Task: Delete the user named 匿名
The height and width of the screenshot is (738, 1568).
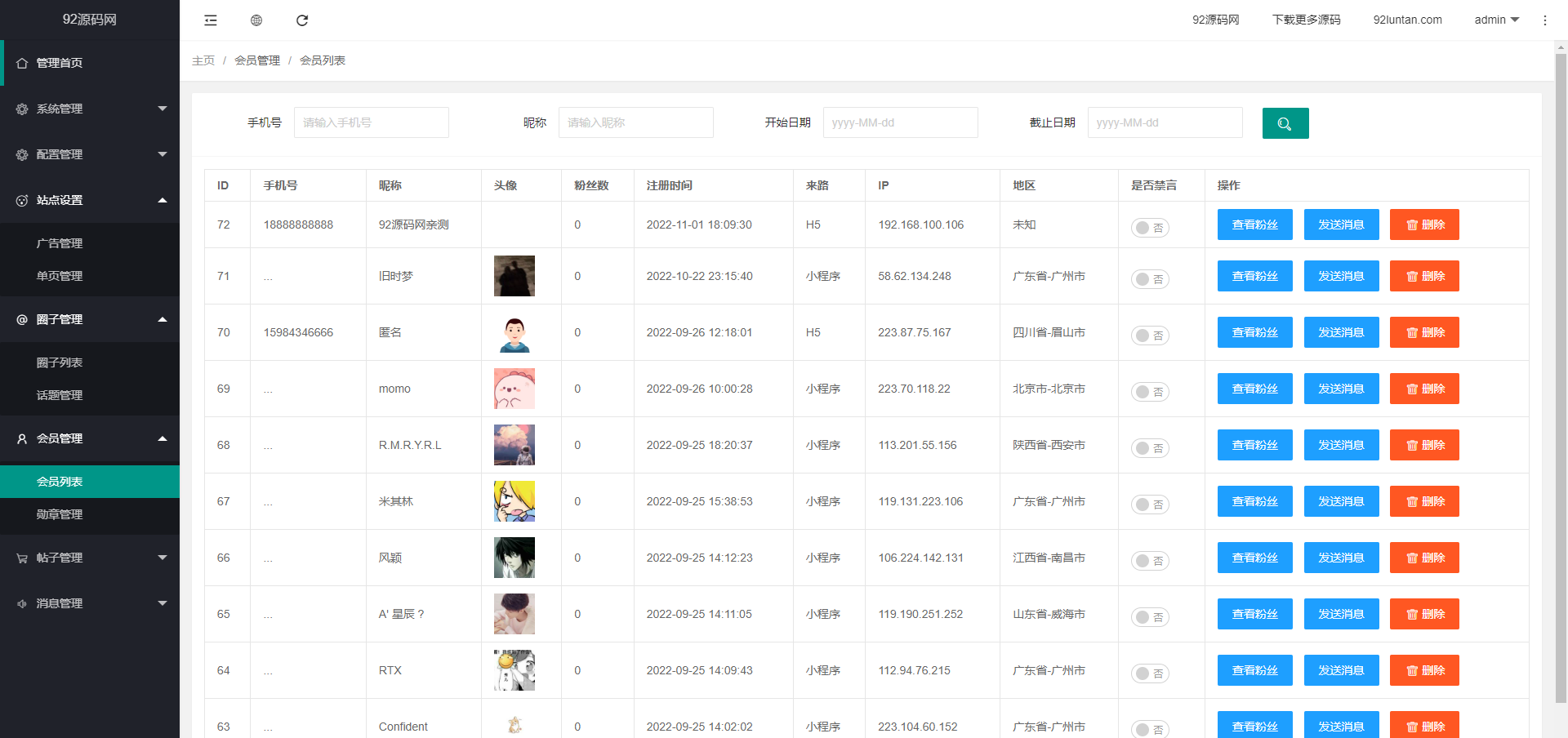Action: coord(1423,332)
